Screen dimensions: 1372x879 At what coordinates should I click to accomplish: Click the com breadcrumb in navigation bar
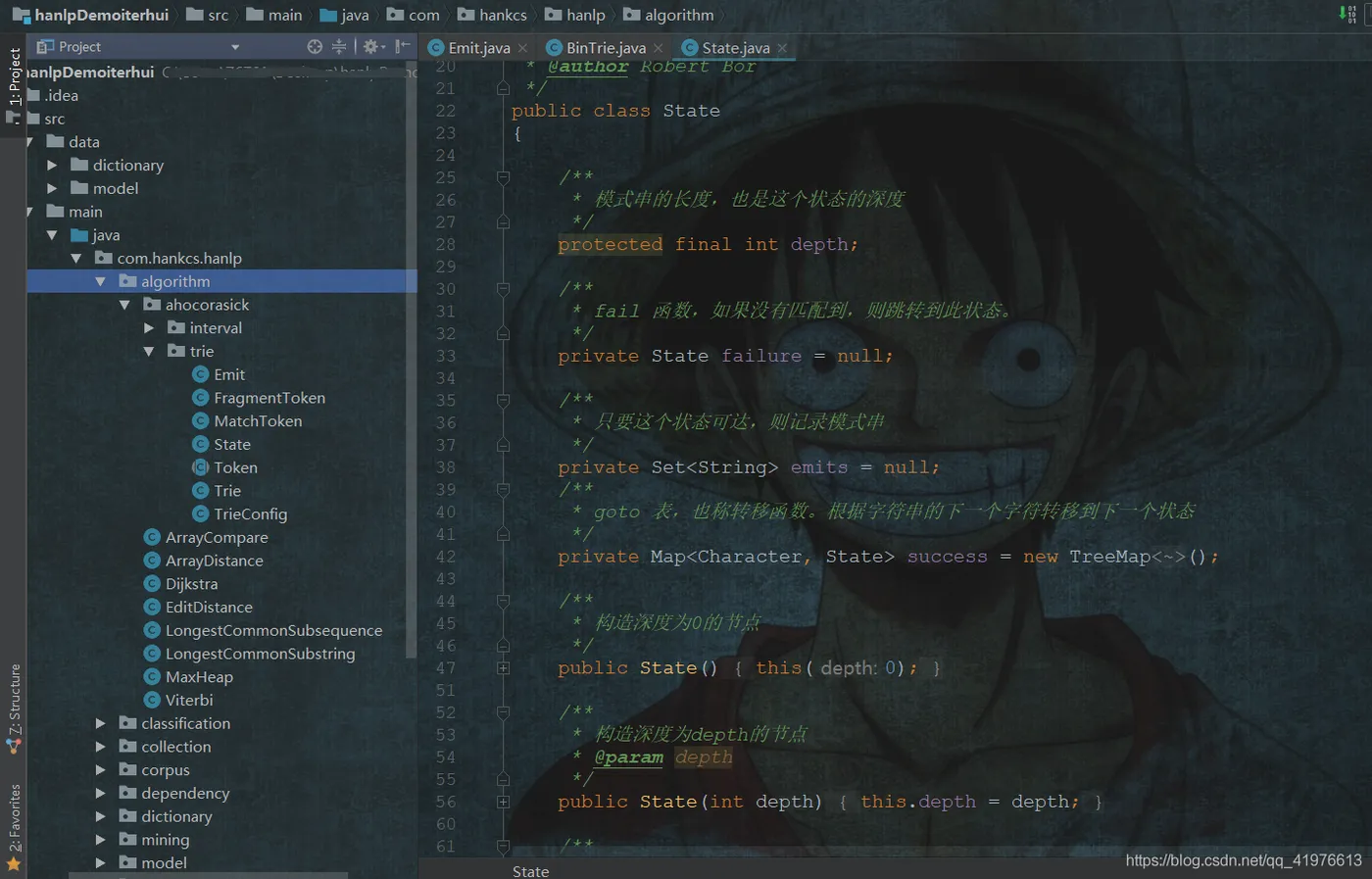click(x=414, y=15)
